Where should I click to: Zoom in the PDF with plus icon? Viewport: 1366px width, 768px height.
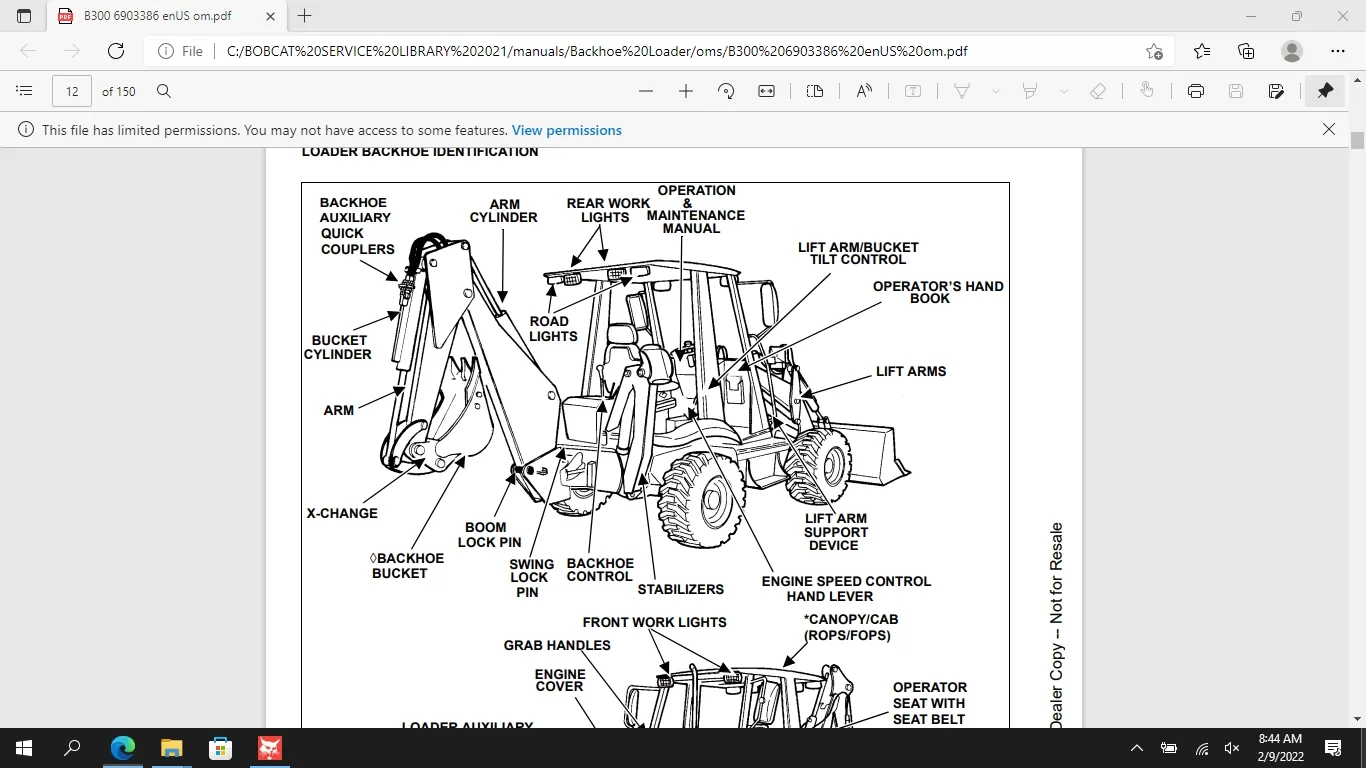686,91
